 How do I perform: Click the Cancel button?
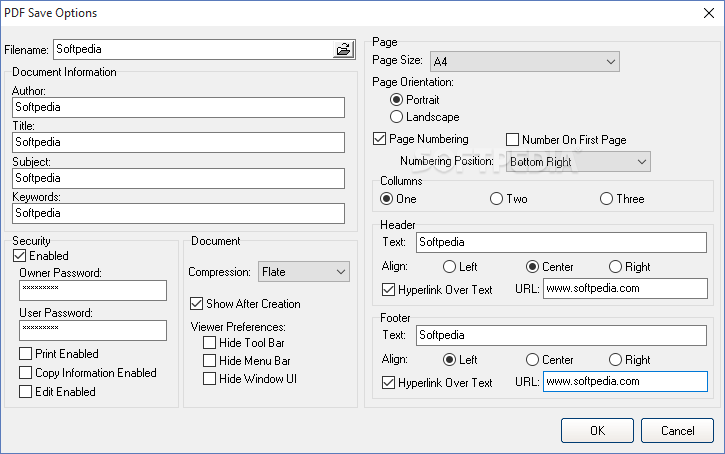point(677,431)
